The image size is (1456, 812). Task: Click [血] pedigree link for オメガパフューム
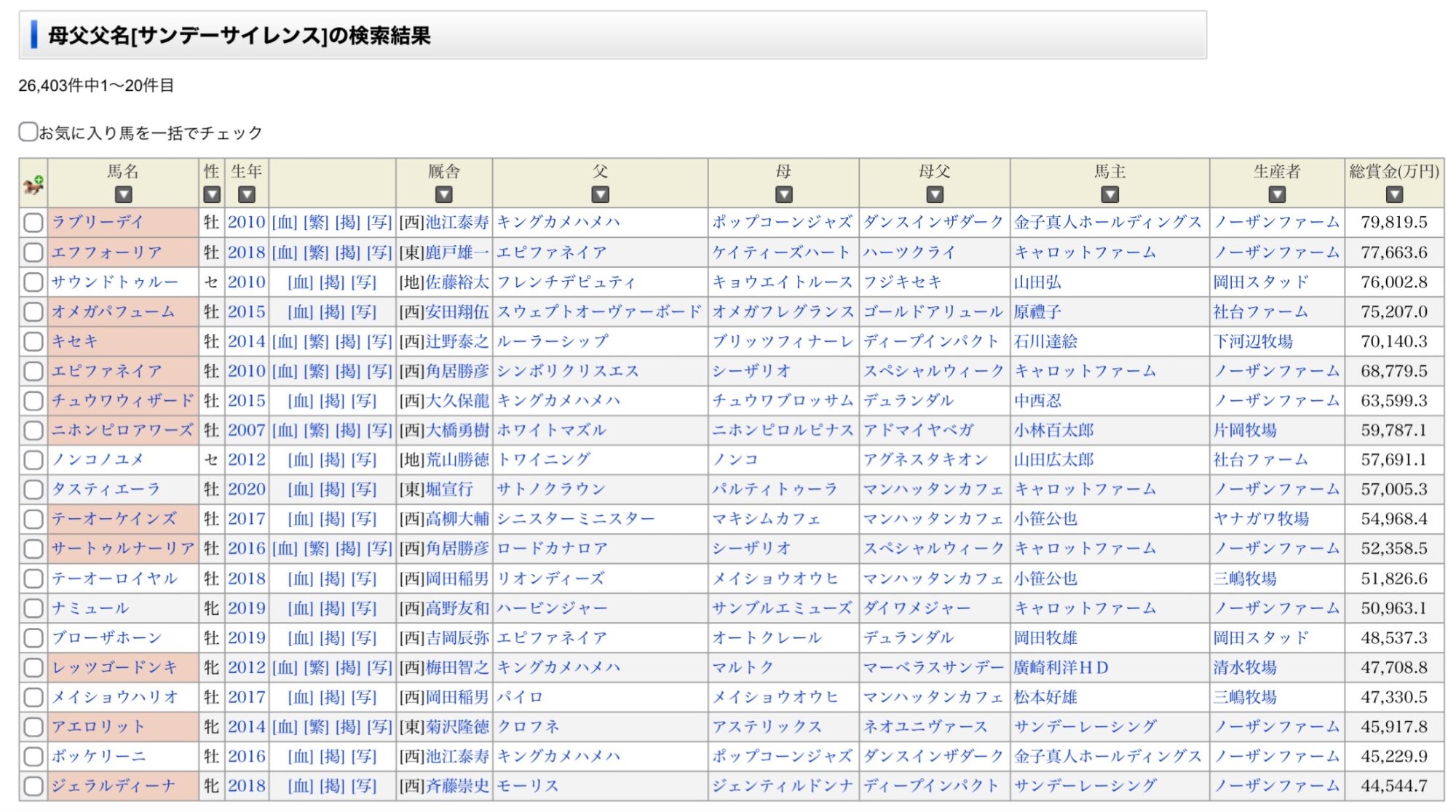[x=300, y=312]
